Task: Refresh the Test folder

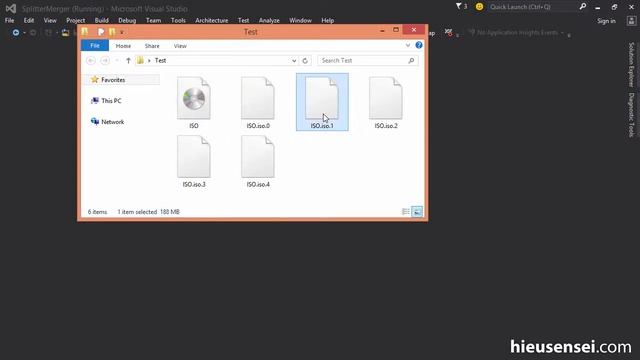Action: pyautogui.click(x=305, y=60)
